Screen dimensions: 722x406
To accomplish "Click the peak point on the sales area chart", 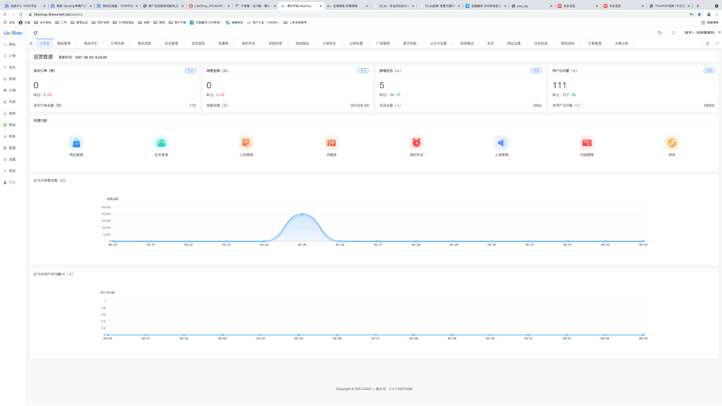I will point(301,213).
